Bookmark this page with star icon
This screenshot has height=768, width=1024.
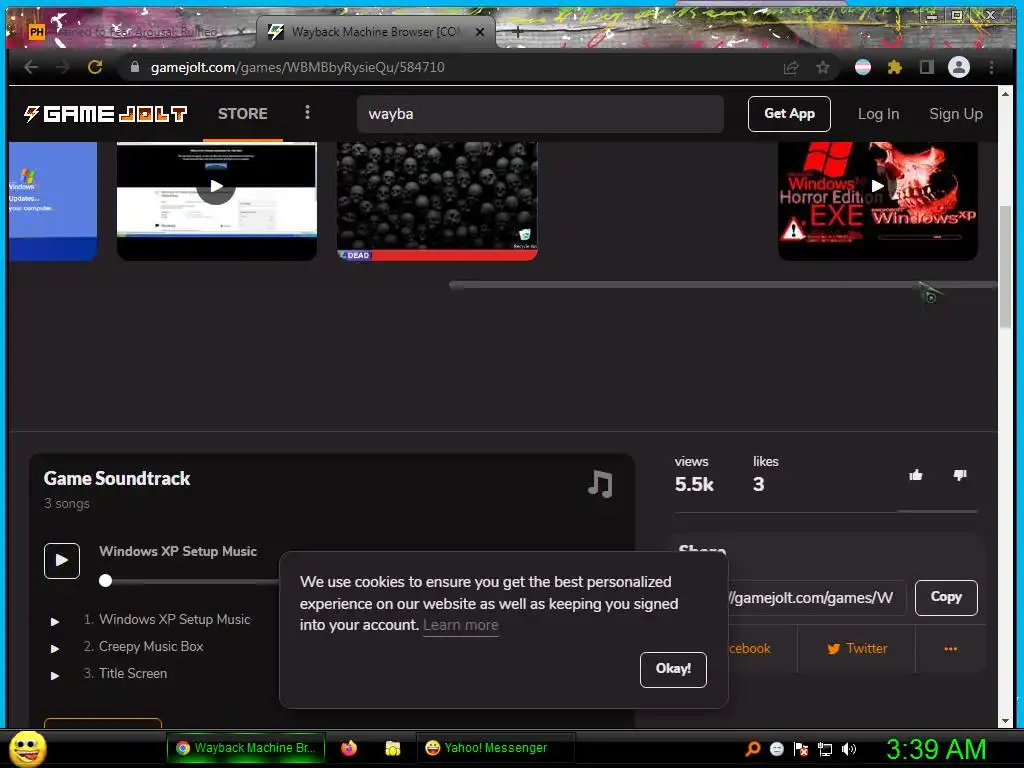click(823, 67)
